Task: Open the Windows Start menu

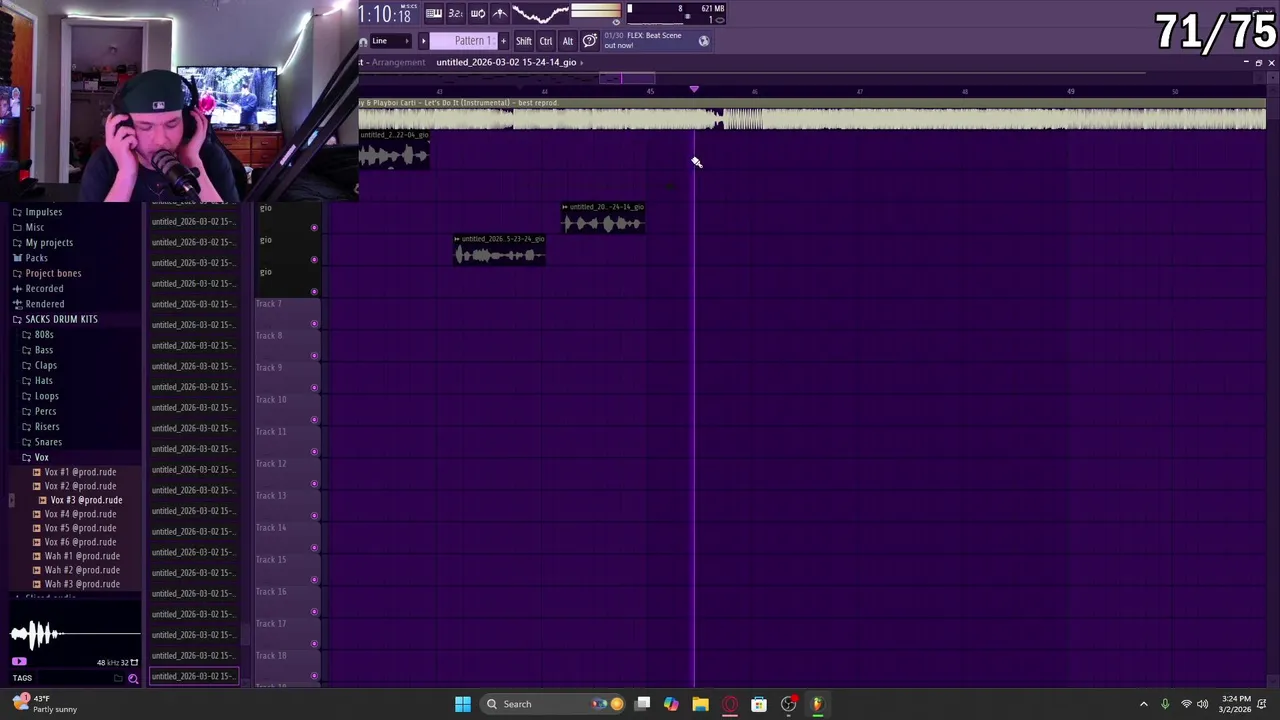Action: [462, 704]
